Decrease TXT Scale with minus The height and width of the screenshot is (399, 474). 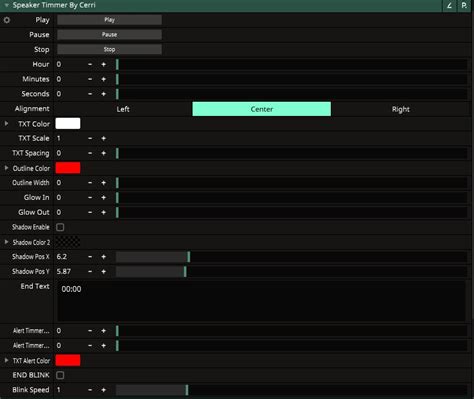point(90,138)
